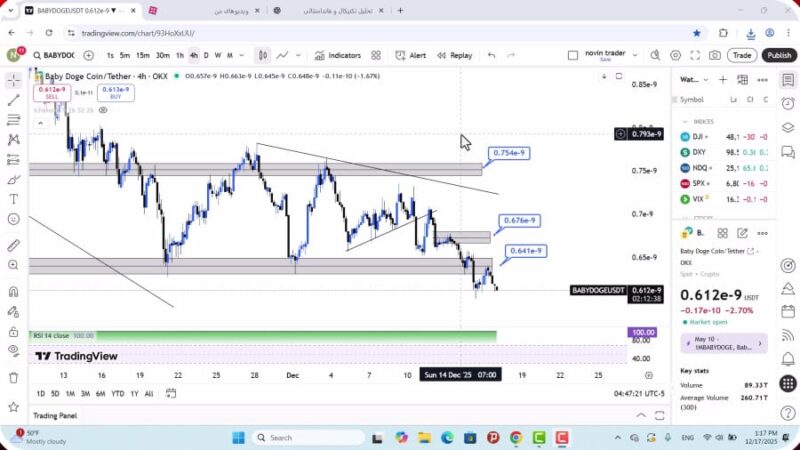
Task: Start bar Replay mode
Action: [x=454, y=55]
